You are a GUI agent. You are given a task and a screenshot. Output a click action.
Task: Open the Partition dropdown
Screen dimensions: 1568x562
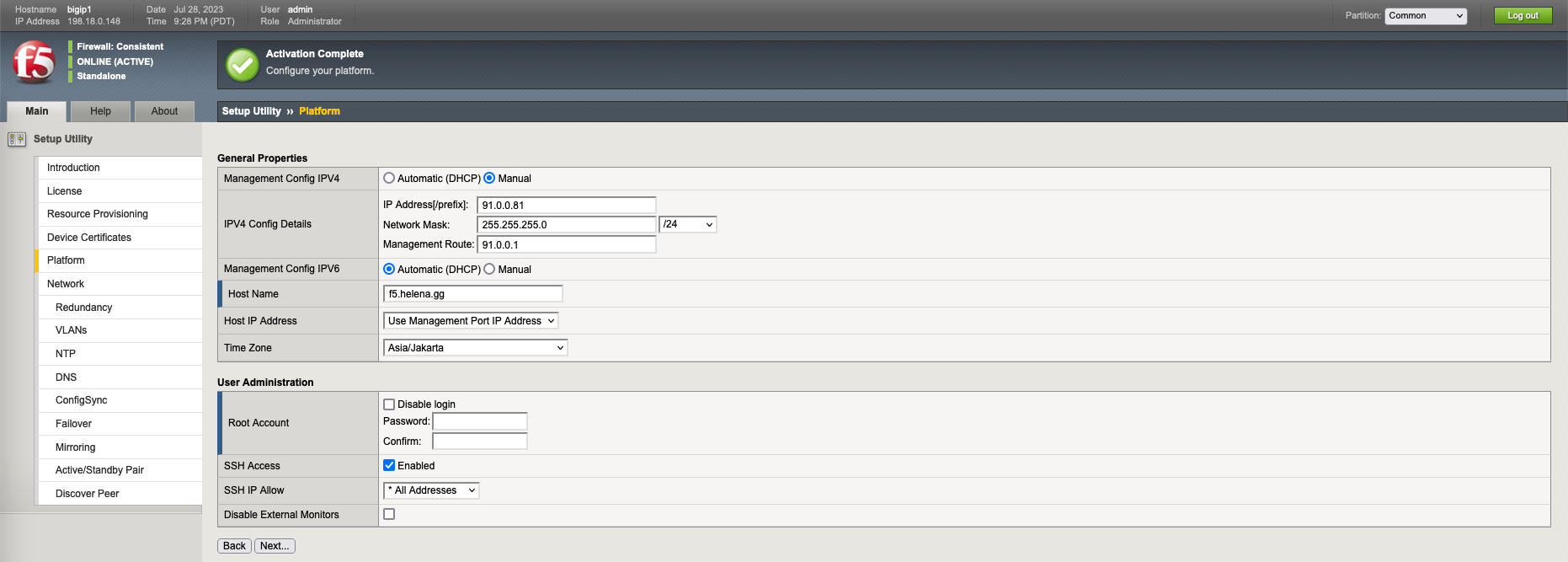[x=1425, y=16]
